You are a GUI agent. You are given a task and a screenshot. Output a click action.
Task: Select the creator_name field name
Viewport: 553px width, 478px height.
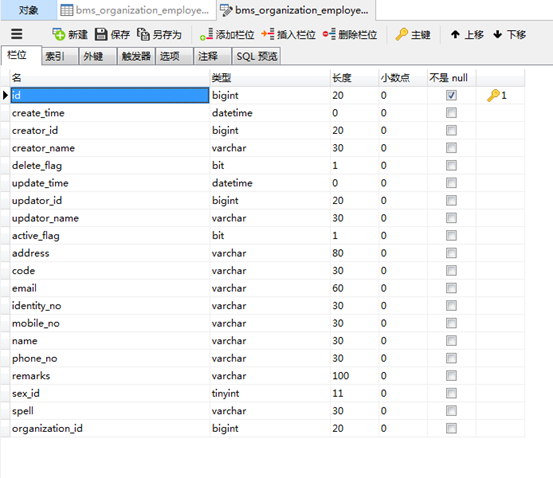coord(110,148)
